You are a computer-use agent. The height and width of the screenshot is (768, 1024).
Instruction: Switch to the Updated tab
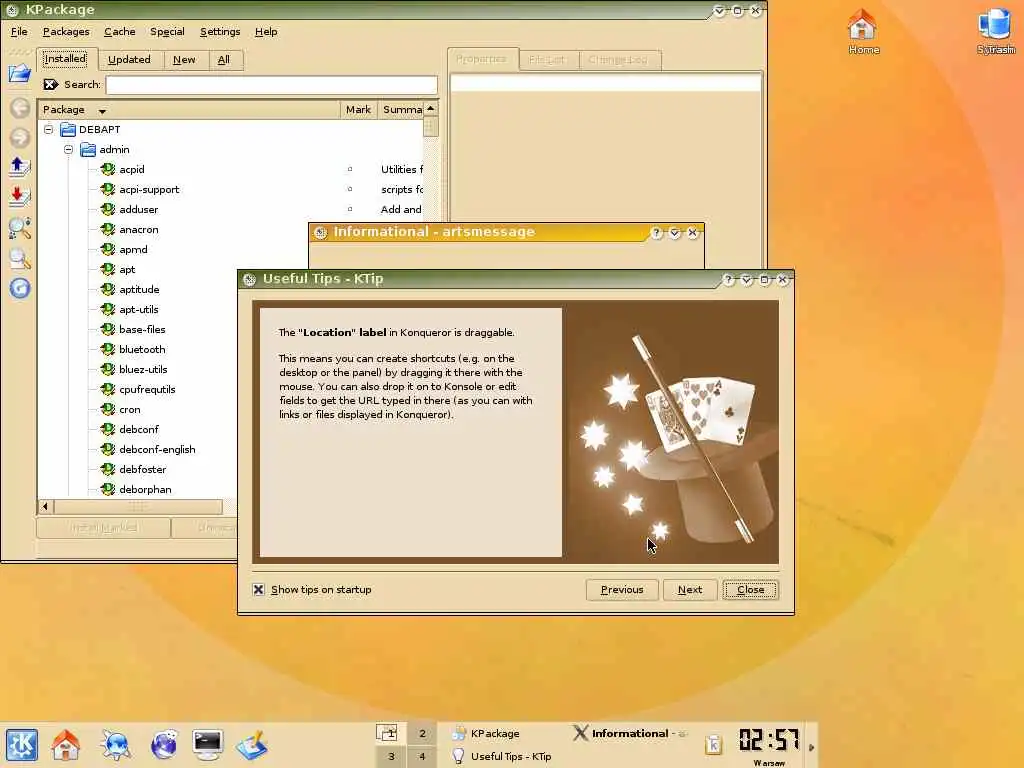[x=129, y=59]
